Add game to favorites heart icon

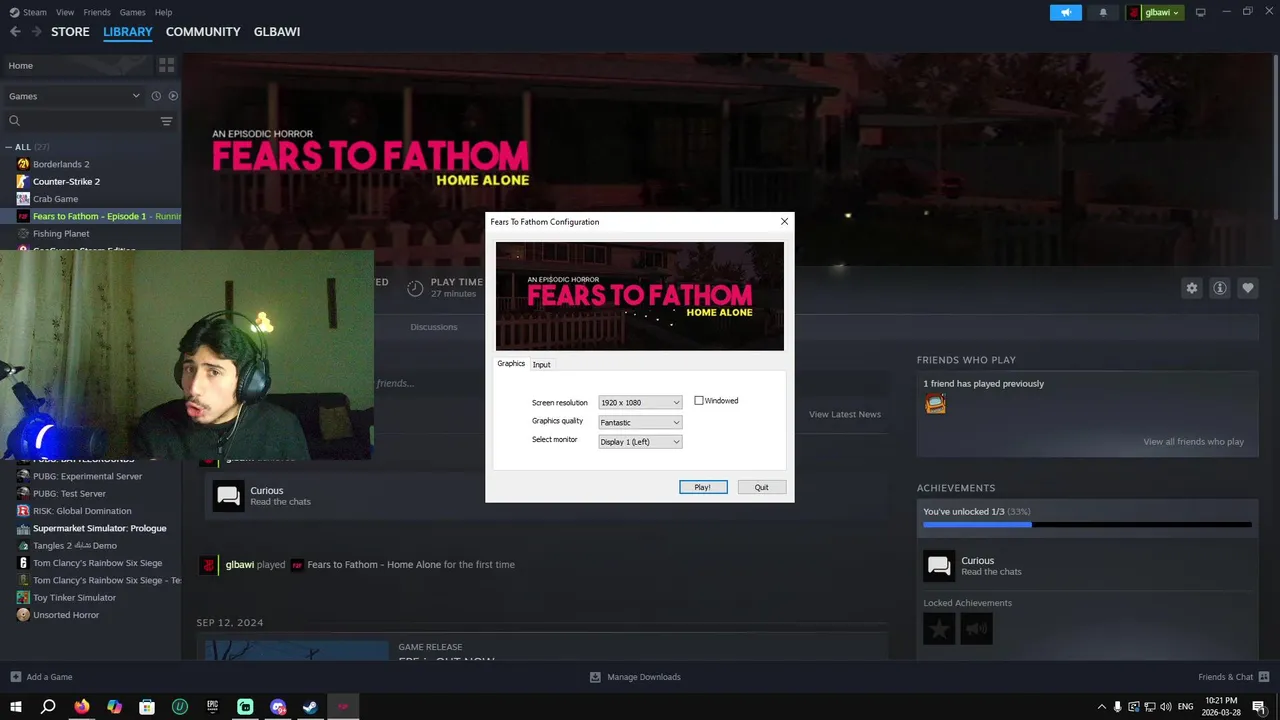[x=1248, y=288]
